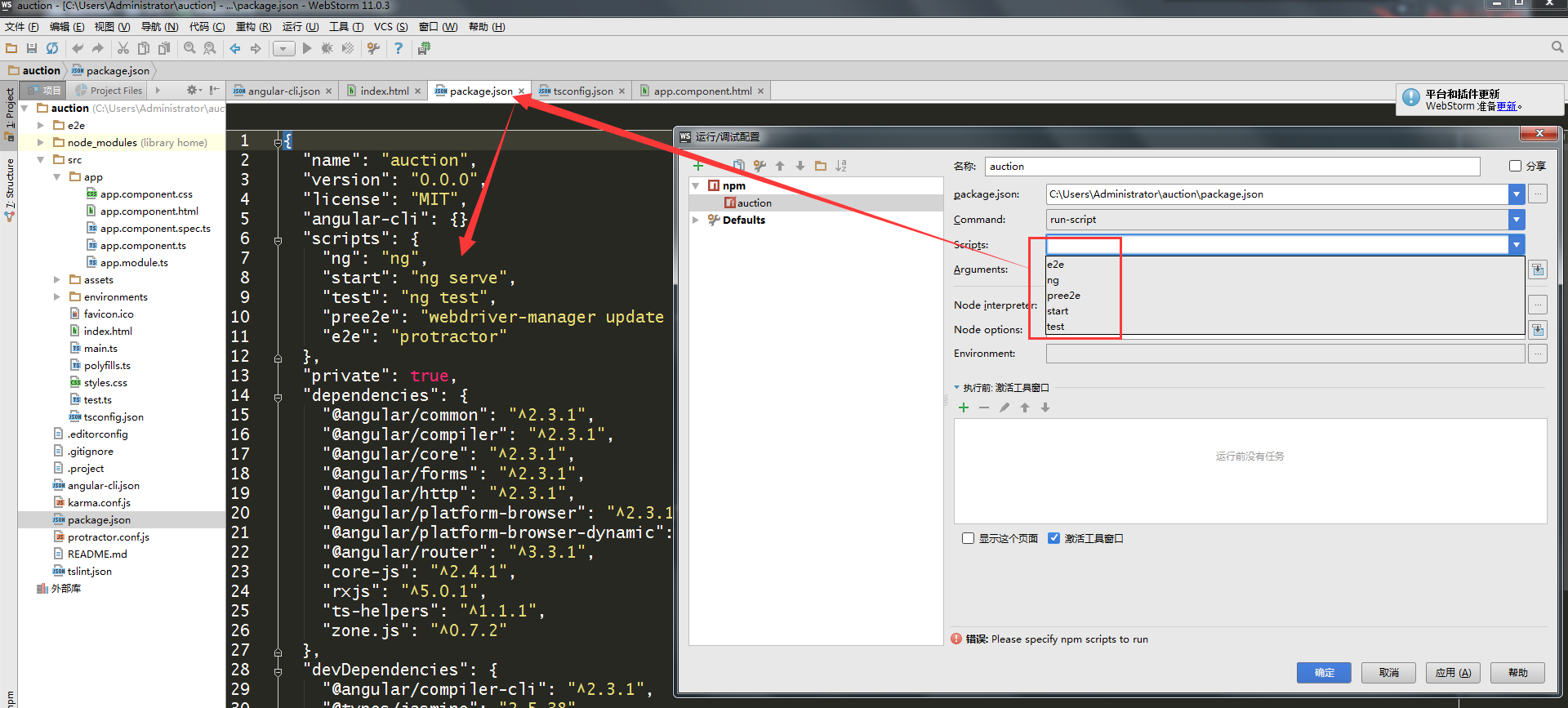
Task: Click the Forward navigation arrow
Action: pos(256,48)
